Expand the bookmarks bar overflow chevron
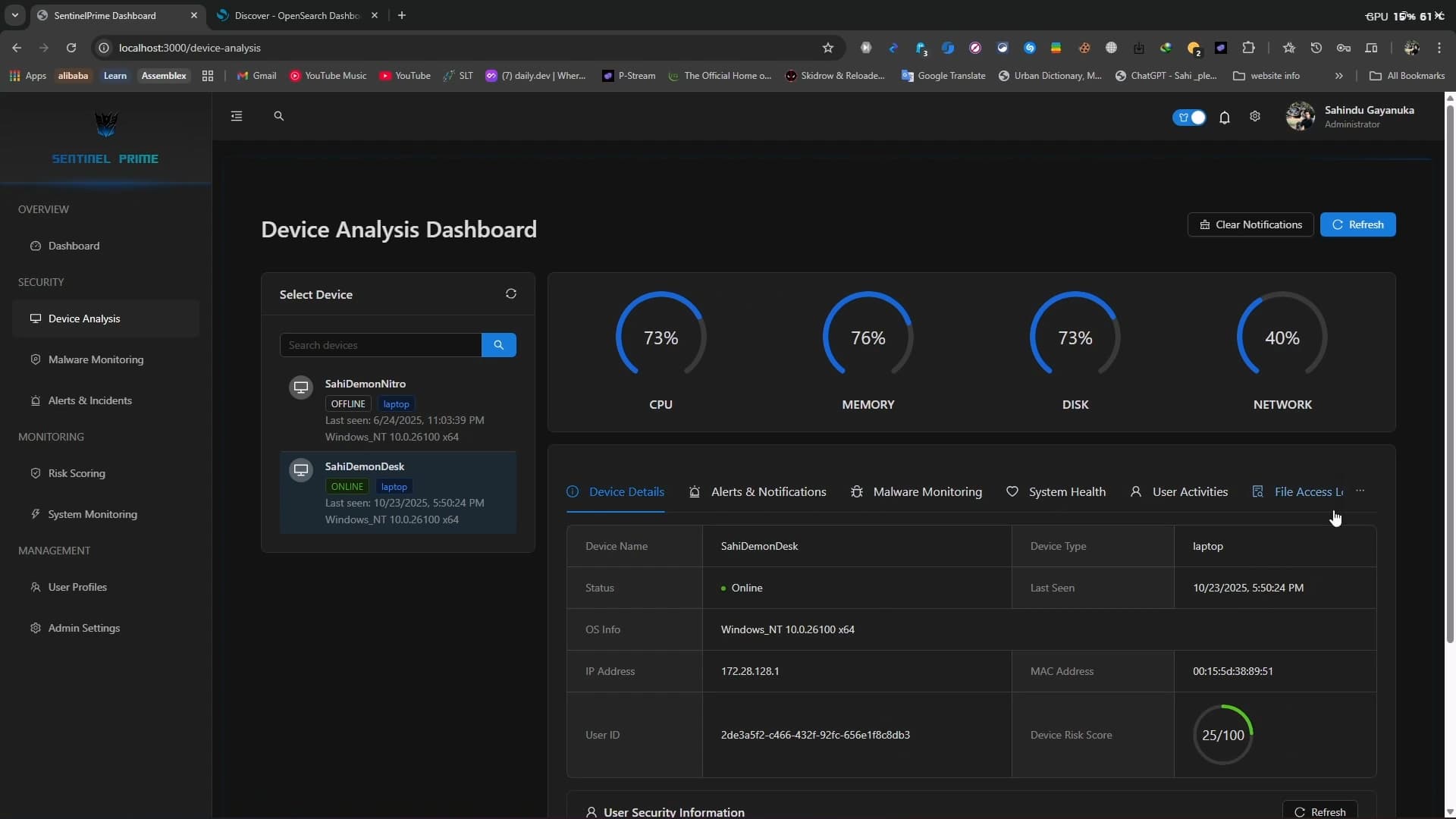 (1338, 76)
